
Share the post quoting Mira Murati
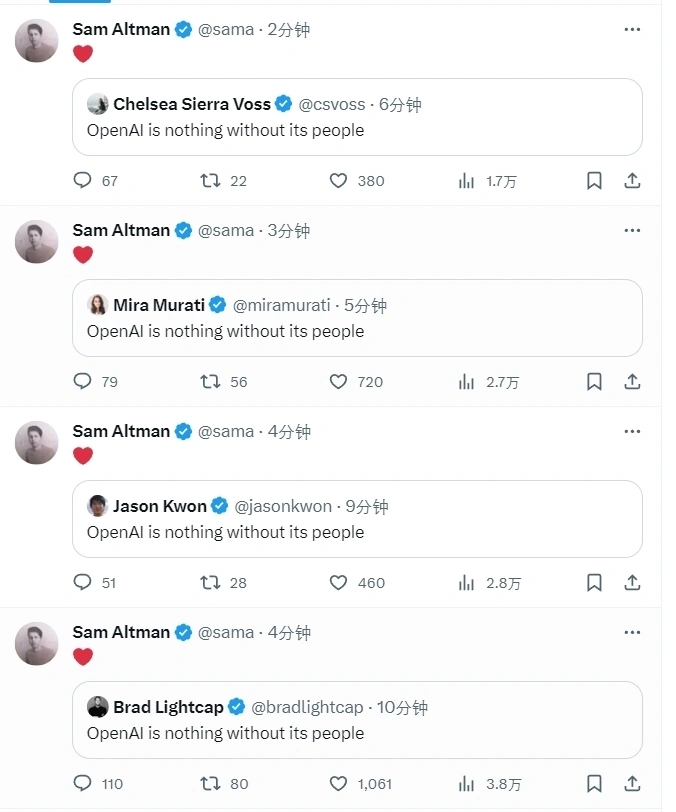tap(632, 382)
